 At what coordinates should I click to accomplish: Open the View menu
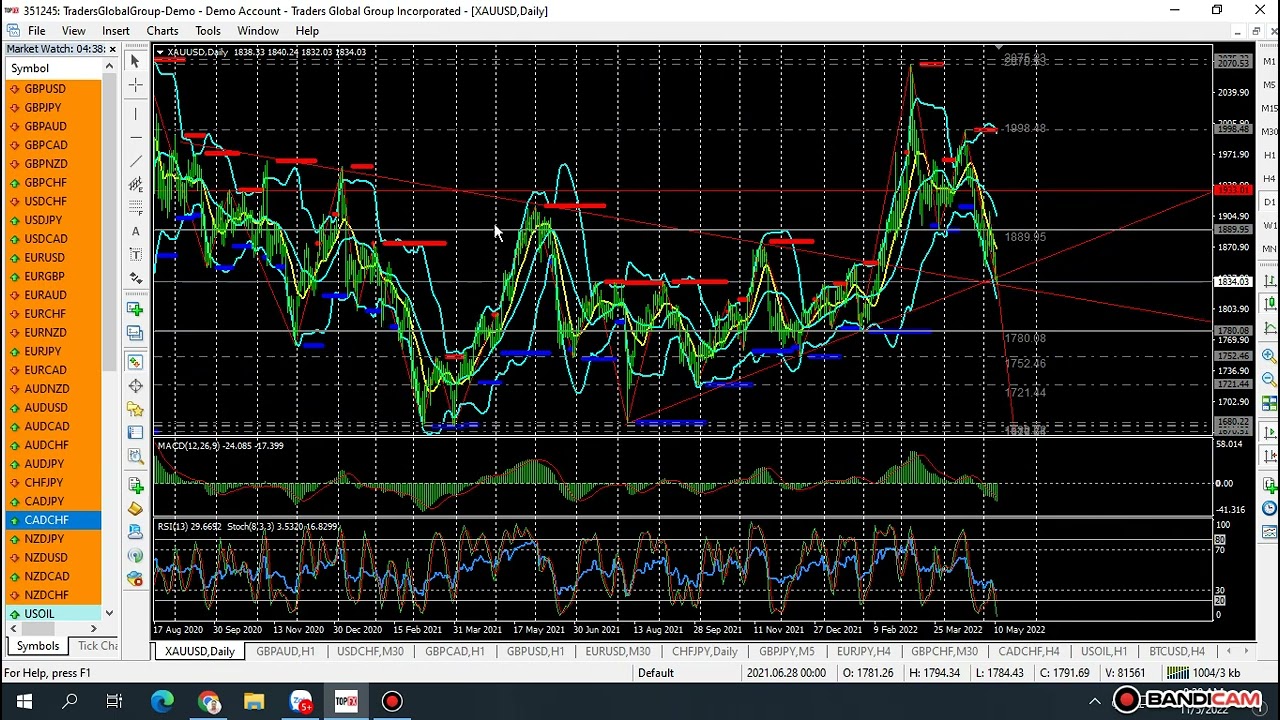(x=73, y=31)
